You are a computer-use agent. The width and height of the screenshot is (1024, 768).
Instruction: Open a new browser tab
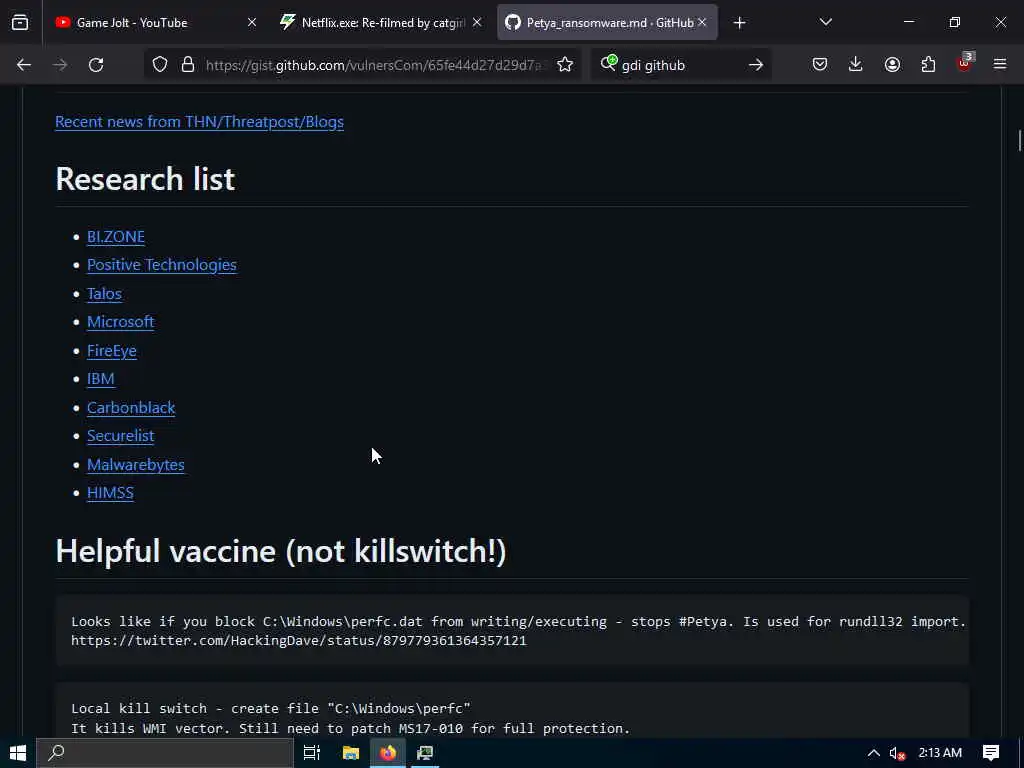(739, 23)
